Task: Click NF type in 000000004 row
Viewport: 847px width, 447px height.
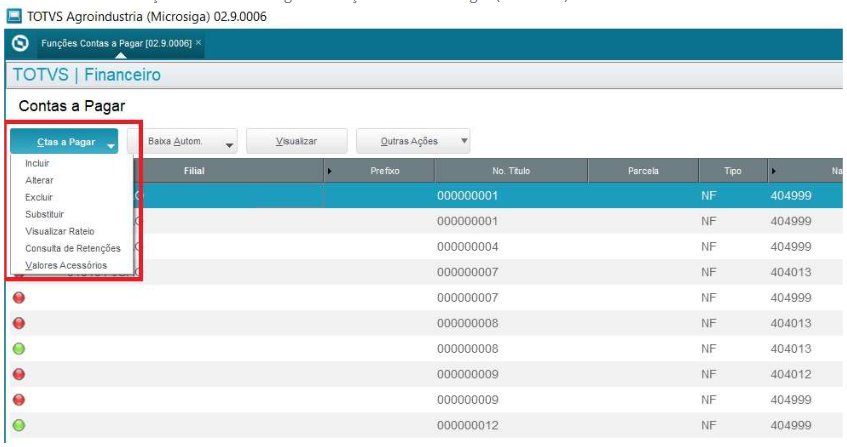Action: [x=709, y=247]
